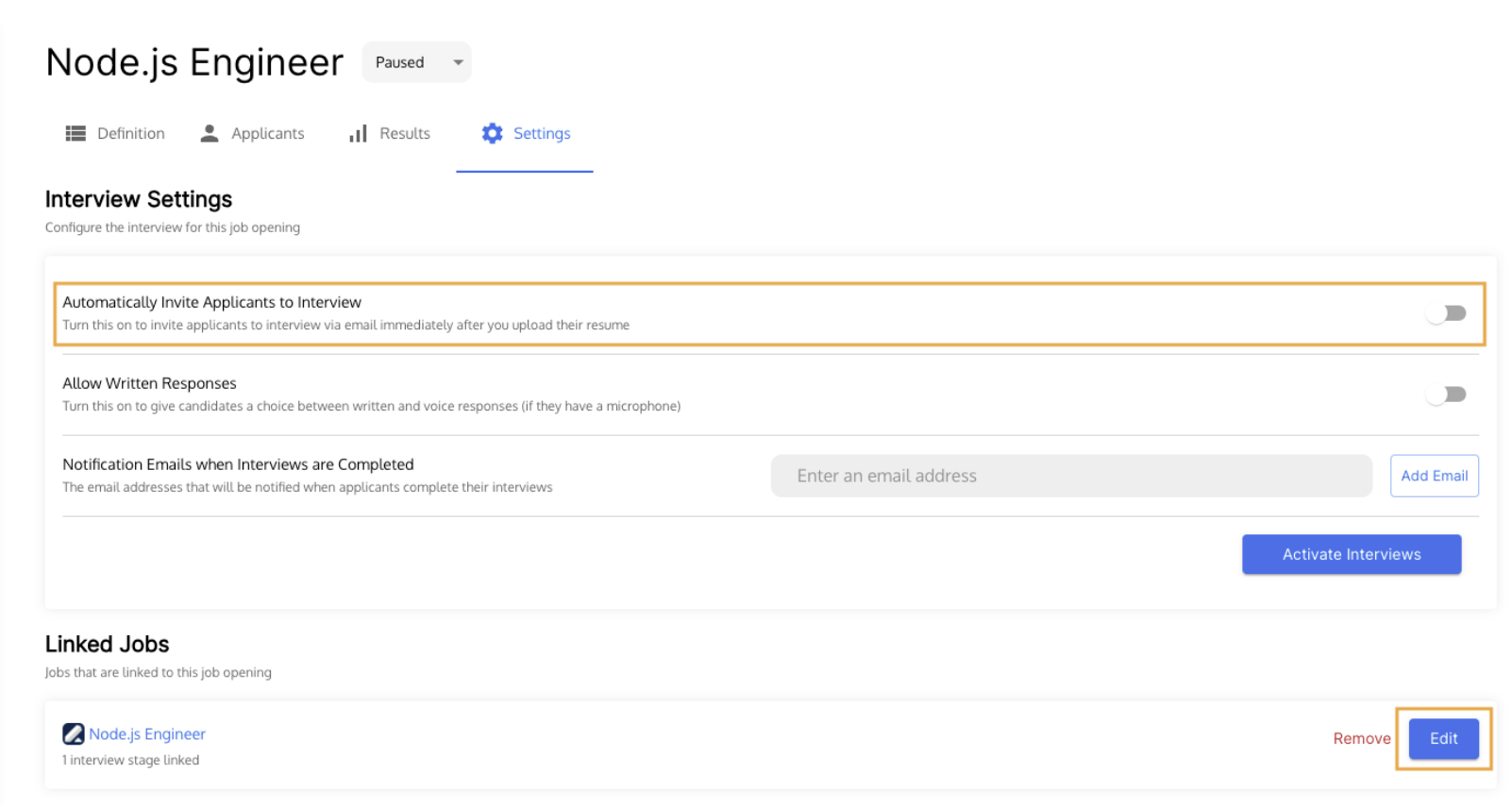Screen dimensions: 1512x806
Task: Click 'Turn this on to give candidates' description
Action: [x=371, y=406]
